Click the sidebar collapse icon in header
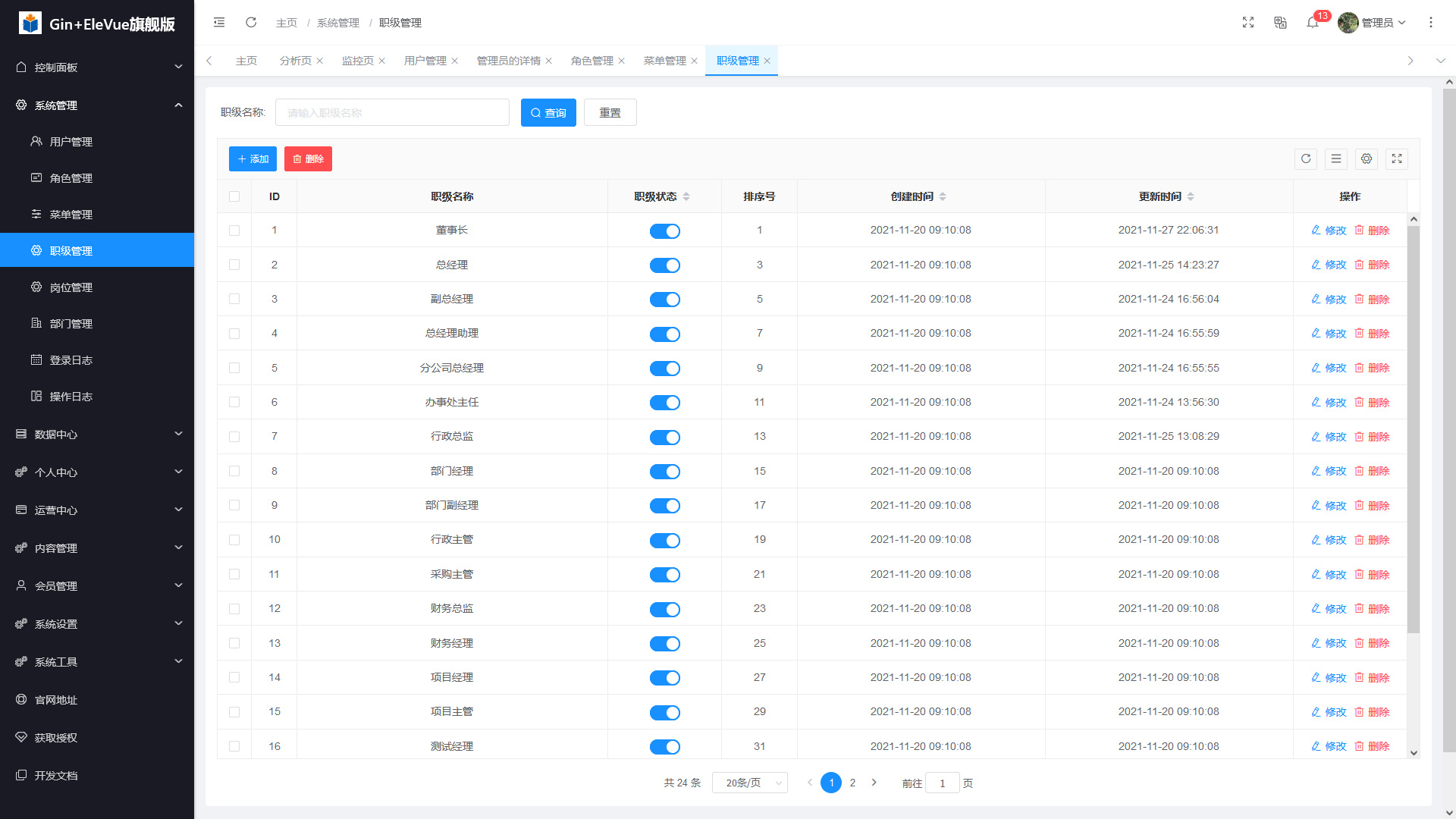The height and width of the screenshot is (819, 1456). 219,23
